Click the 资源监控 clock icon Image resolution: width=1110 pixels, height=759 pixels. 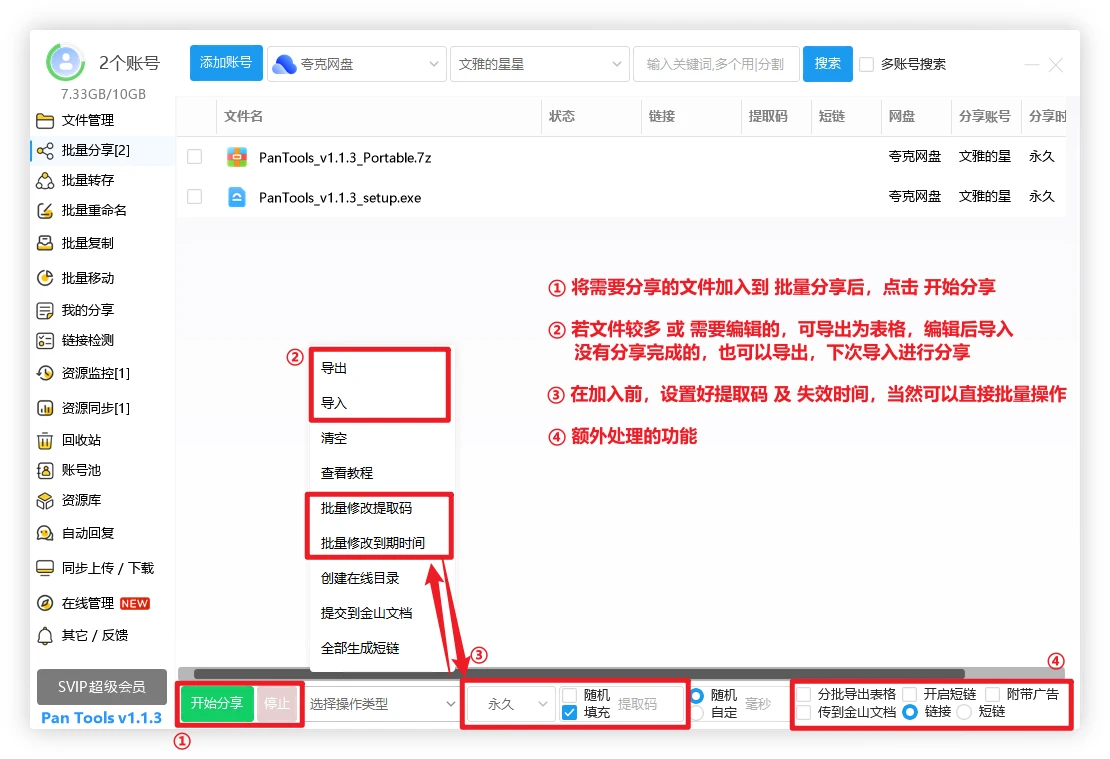[x=44, y=374]
